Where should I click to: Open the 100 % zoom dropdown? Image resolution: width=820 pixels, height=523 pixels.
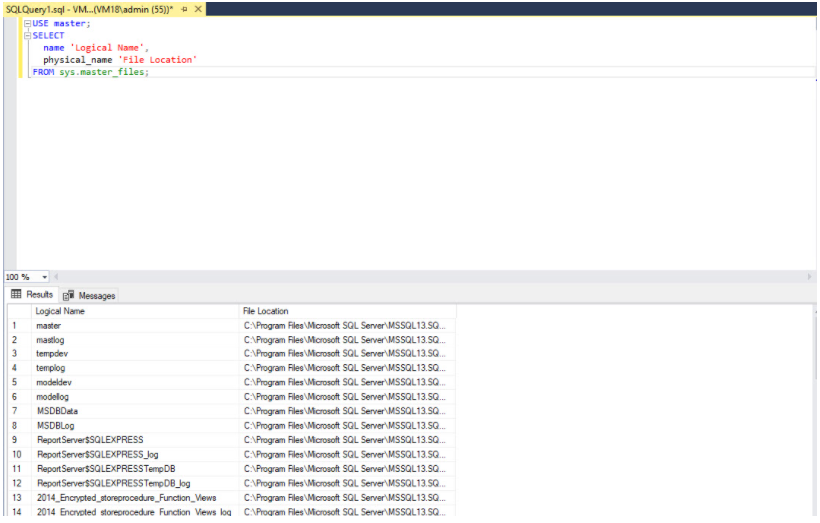[x=44, y=277]
